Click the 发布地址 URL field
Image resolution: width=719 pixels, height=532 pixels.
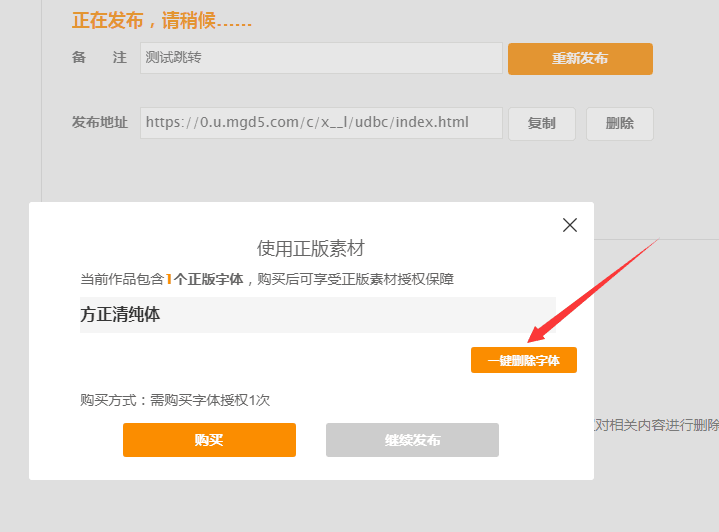[321, 122]
